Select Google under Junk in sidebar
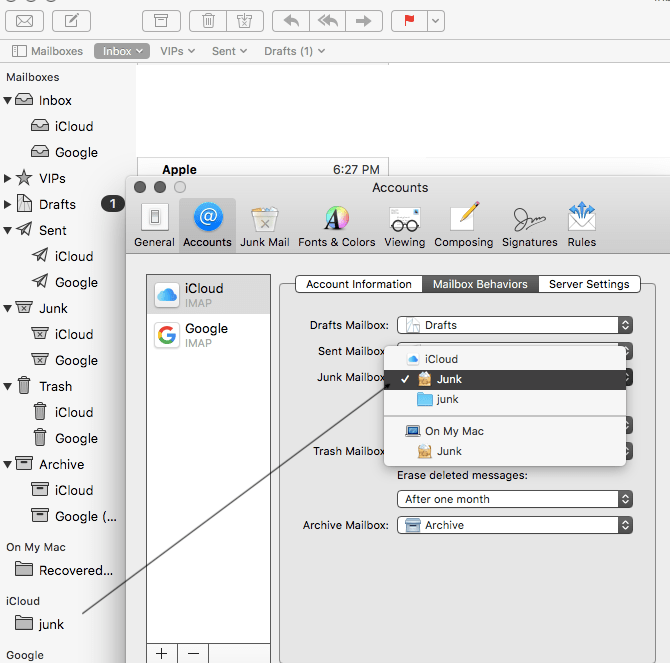 tap(65, 361)
